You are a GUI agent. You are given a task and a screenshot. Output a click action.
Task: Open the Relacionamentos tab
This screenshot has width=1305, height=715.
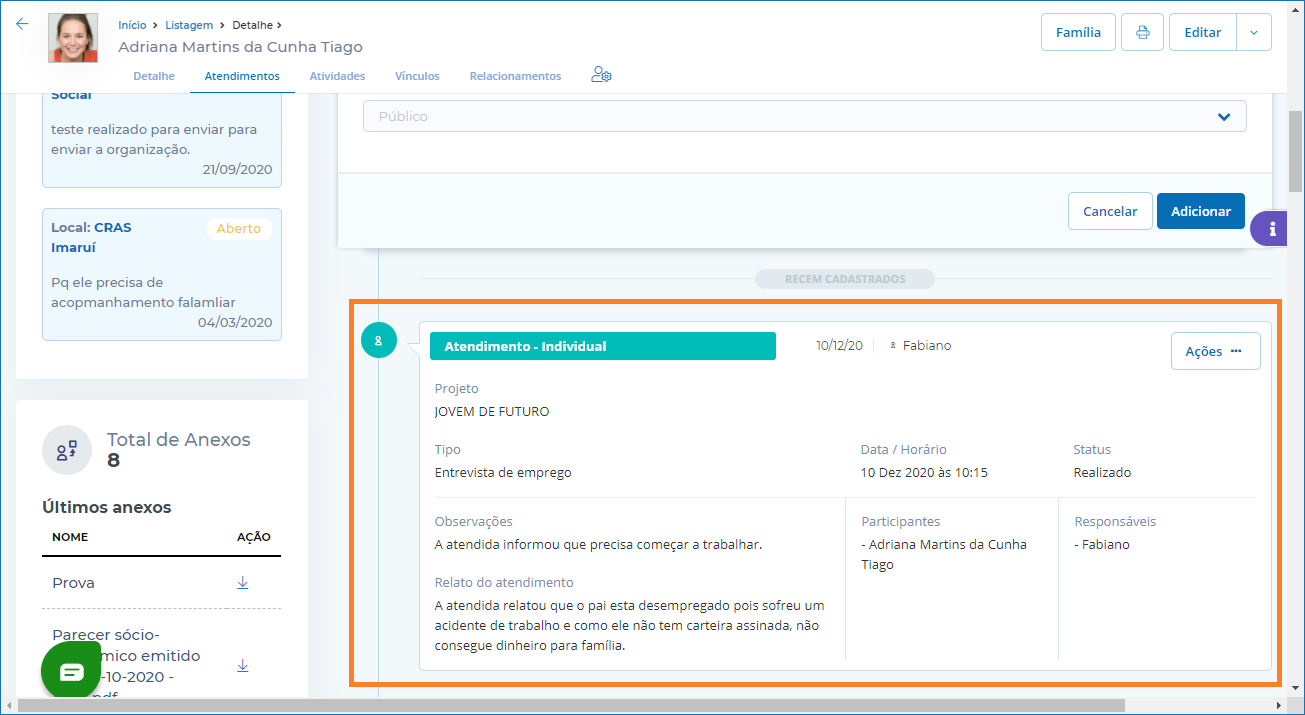(x=515, y=76)
